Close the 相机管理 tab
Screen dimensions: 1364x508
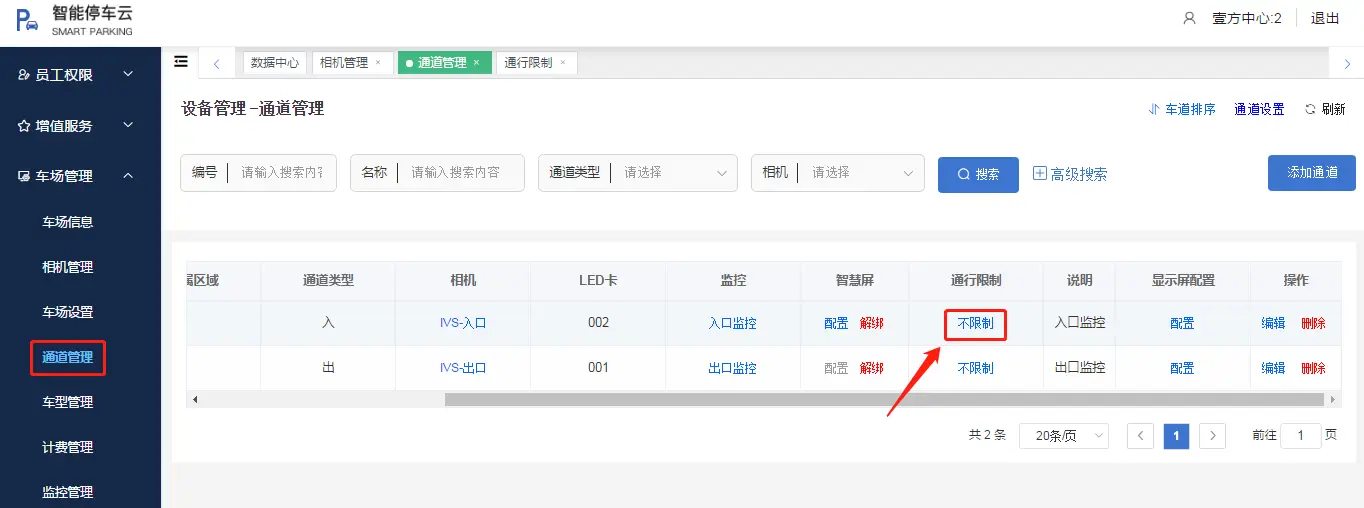point(378,62)
